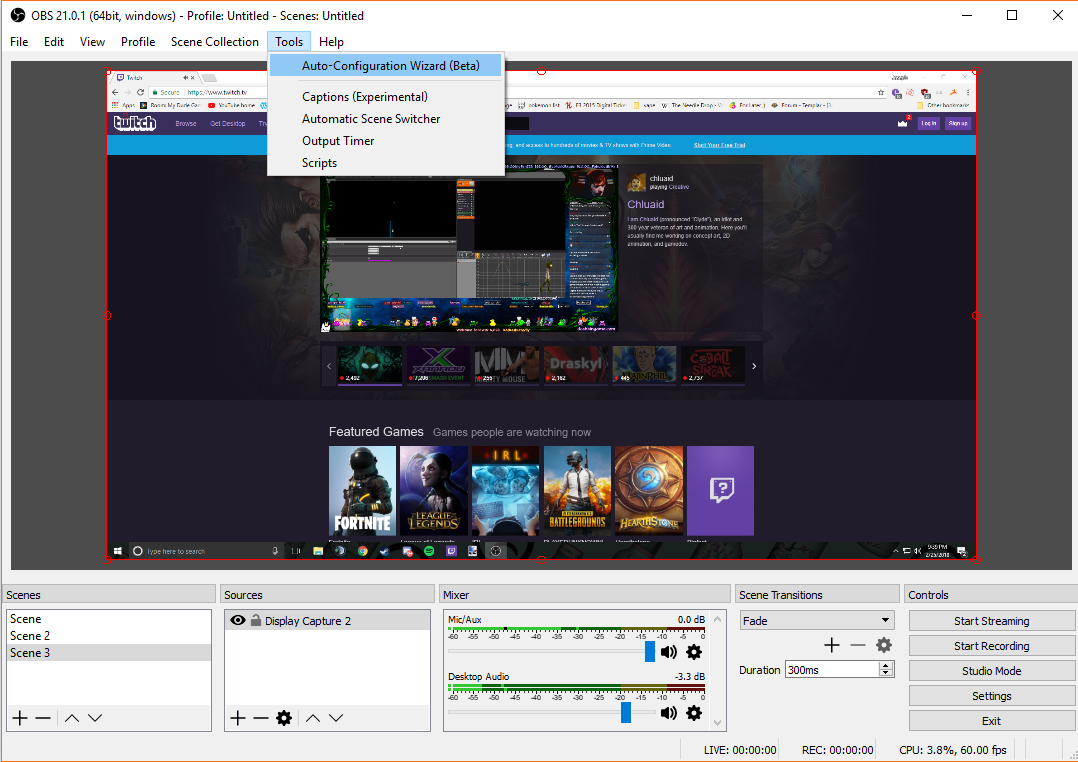Increase transition Duration with the stepper
This screenshot has width=1078, height=762.
(886, 664)
